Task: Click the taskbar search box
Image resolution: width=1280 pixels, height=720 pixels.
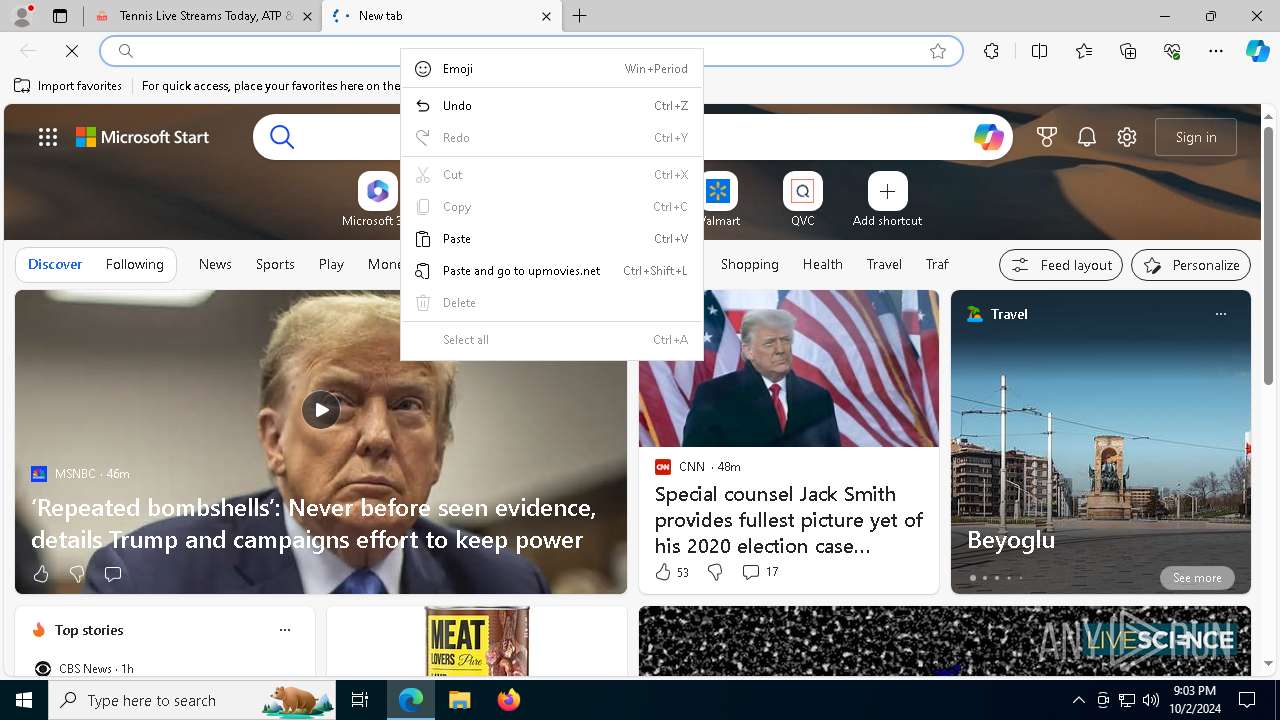Action: 192,700
